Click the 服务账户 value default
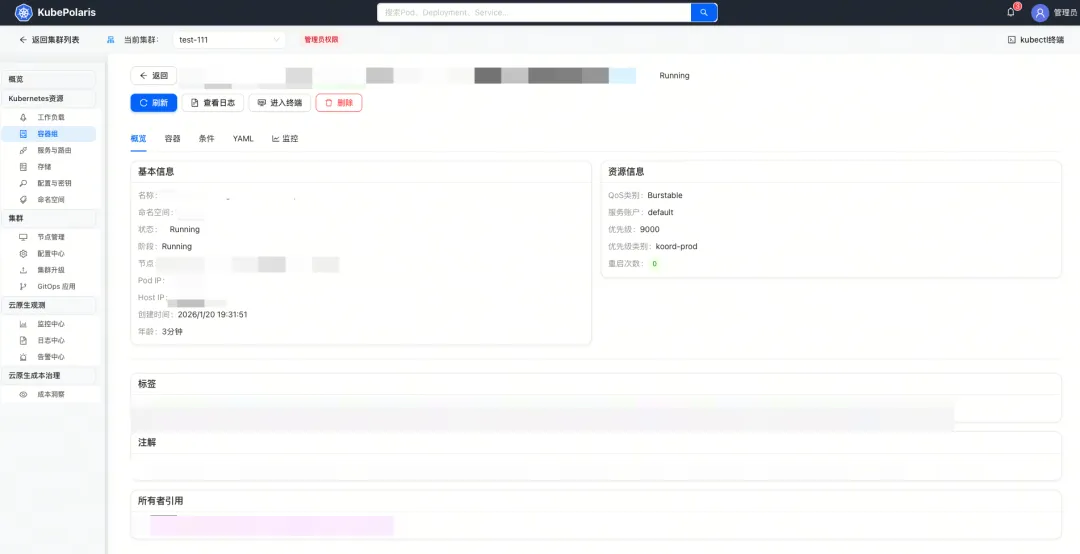 click(x=661, y=212)
